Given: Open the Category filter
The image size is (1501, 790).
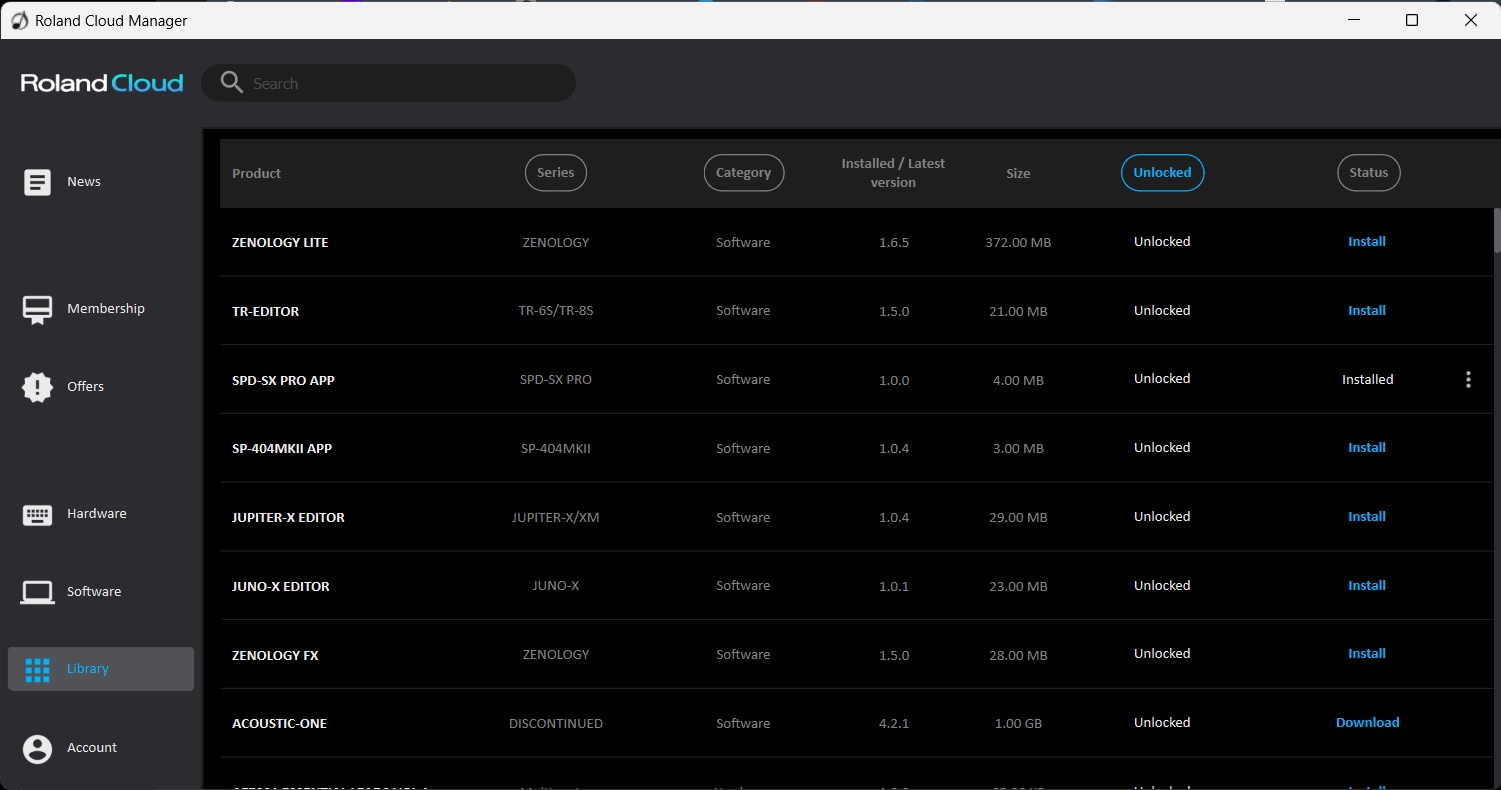Looking at the screenshot, I should pyautogui.click(x=743, y=173).
